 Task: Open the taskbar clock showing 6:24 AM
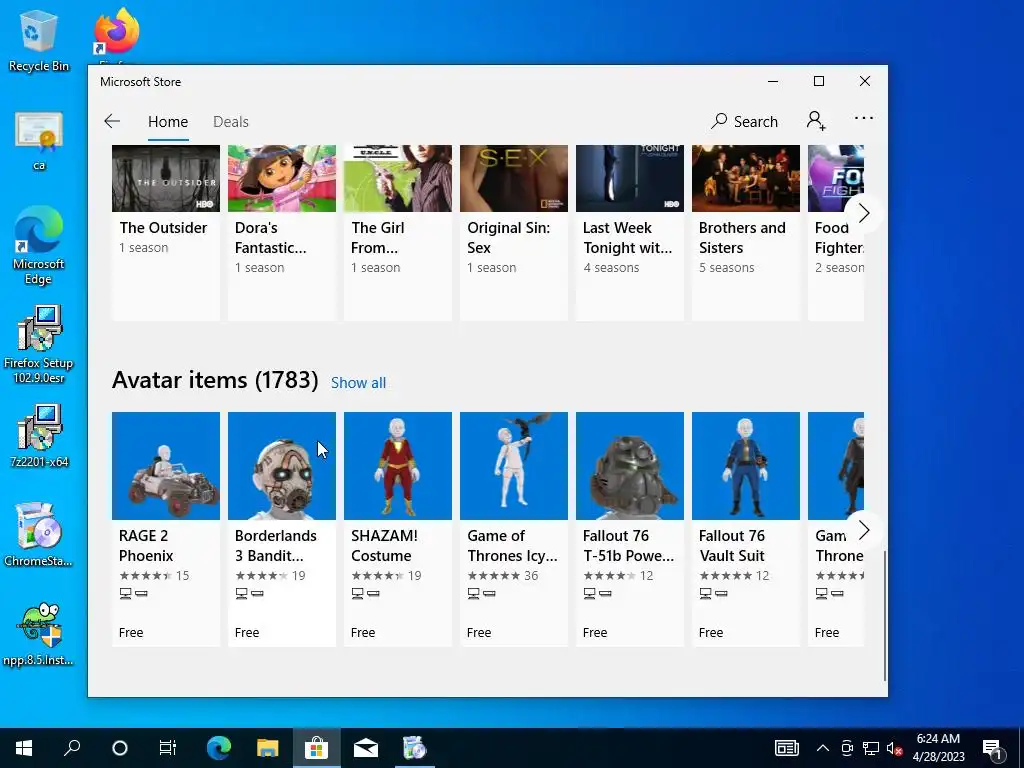[938, 748]
